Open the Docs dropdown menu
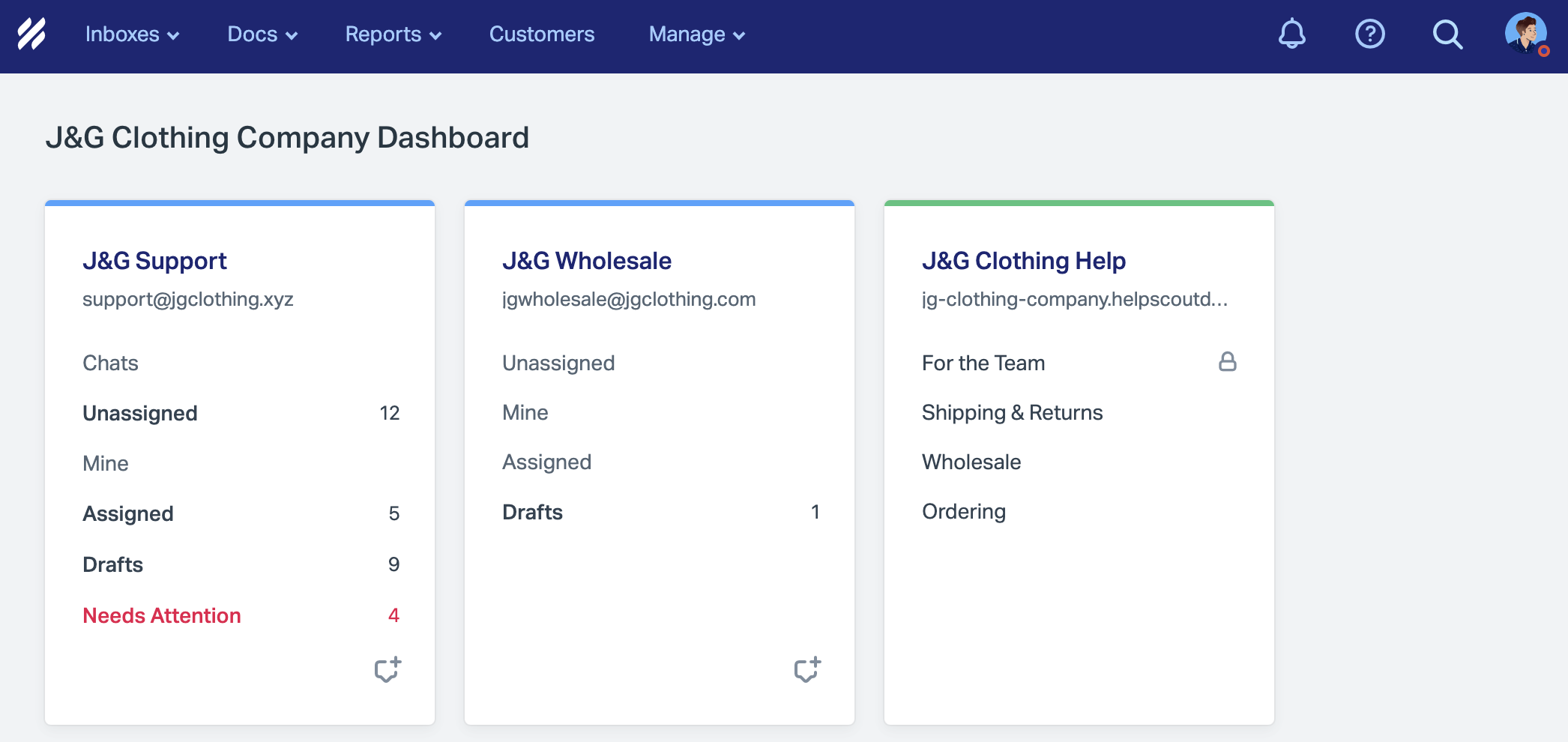The image size is (1568, 742). (x=262, y=34)
